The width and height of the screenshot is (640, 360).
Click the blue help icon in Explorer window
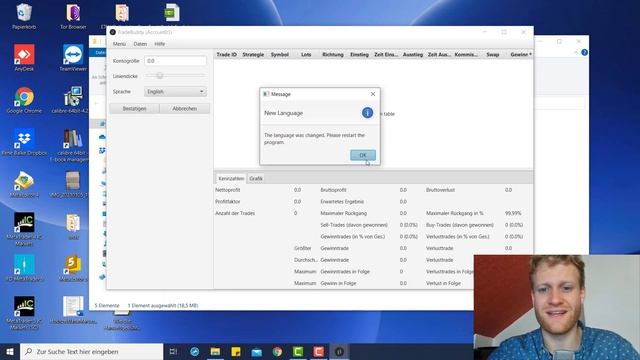[x=584, y=52]
